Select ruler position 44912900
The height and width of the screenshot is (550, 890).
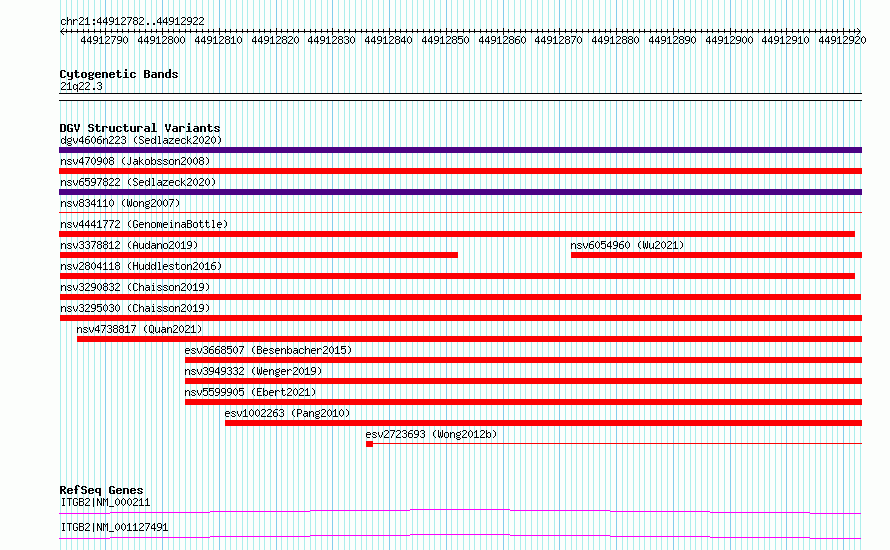[729, 40]
